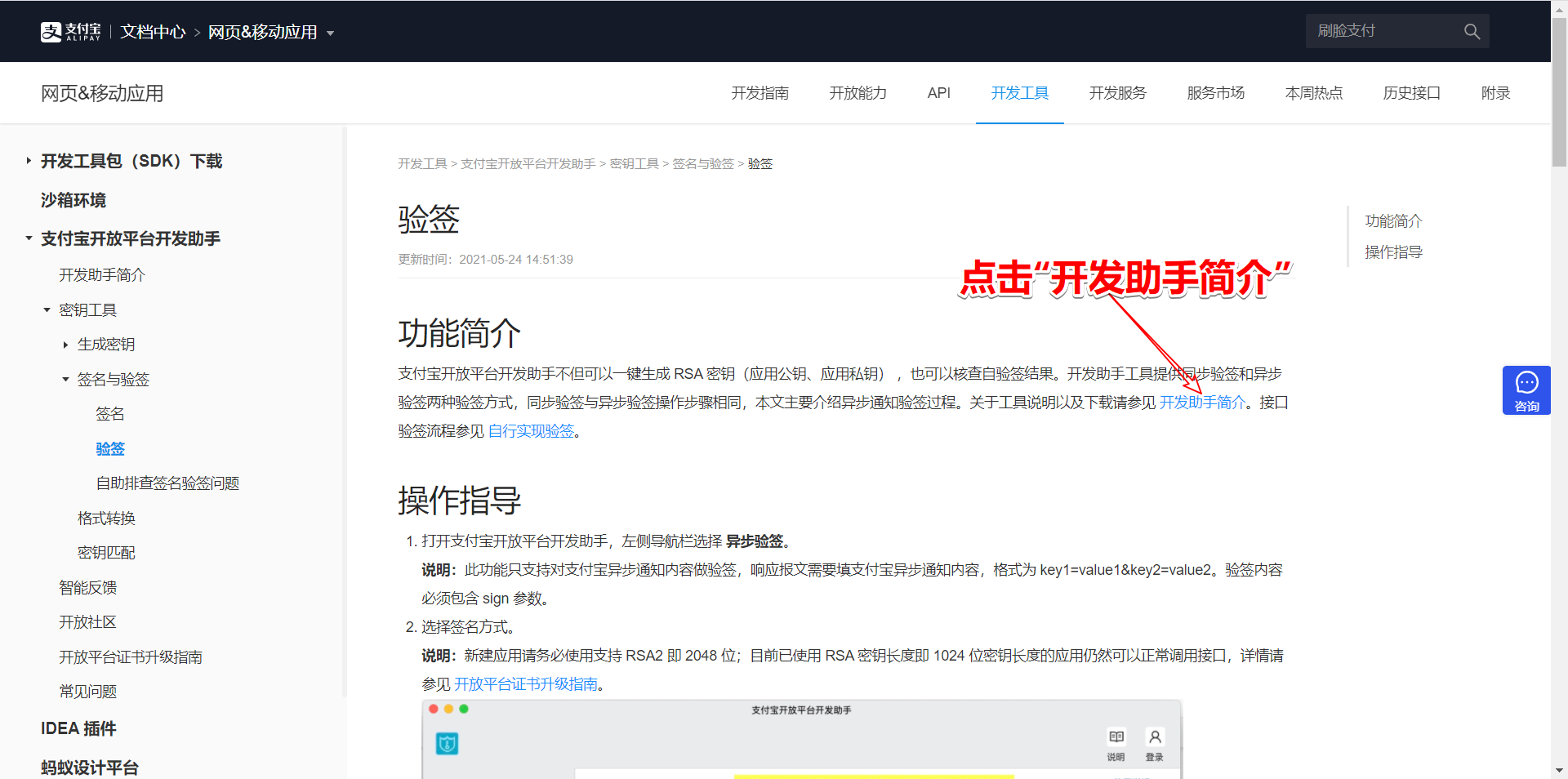Open 智能反馈 in the sidebar

pyautogui.click(x=88, y=588)
